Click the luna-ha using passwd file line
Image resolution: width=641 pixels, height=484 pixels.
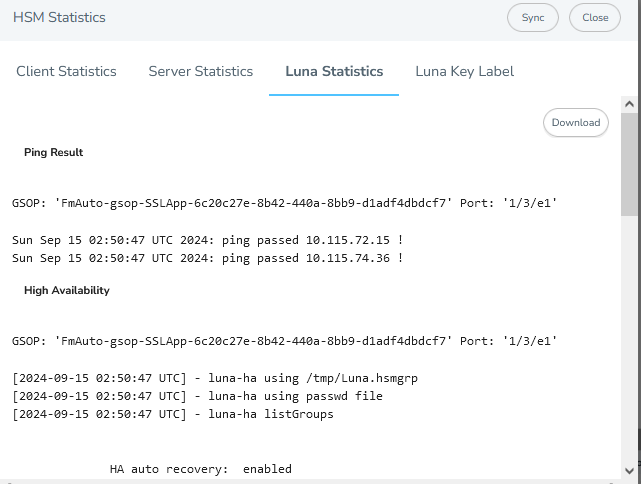click(x=197, y=396)
